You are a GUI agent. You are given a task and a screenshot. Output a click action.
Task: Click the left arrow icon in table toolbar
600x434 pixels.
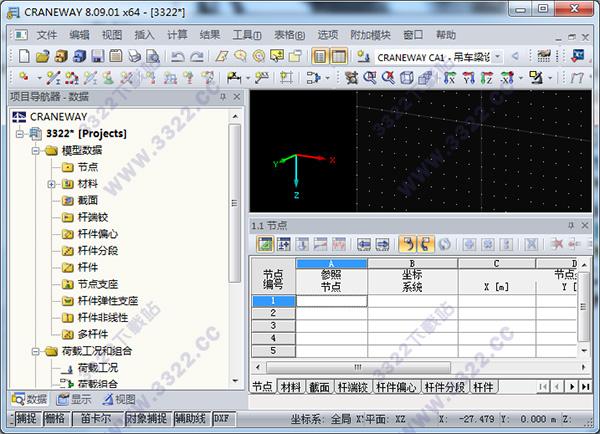[363, 244]
